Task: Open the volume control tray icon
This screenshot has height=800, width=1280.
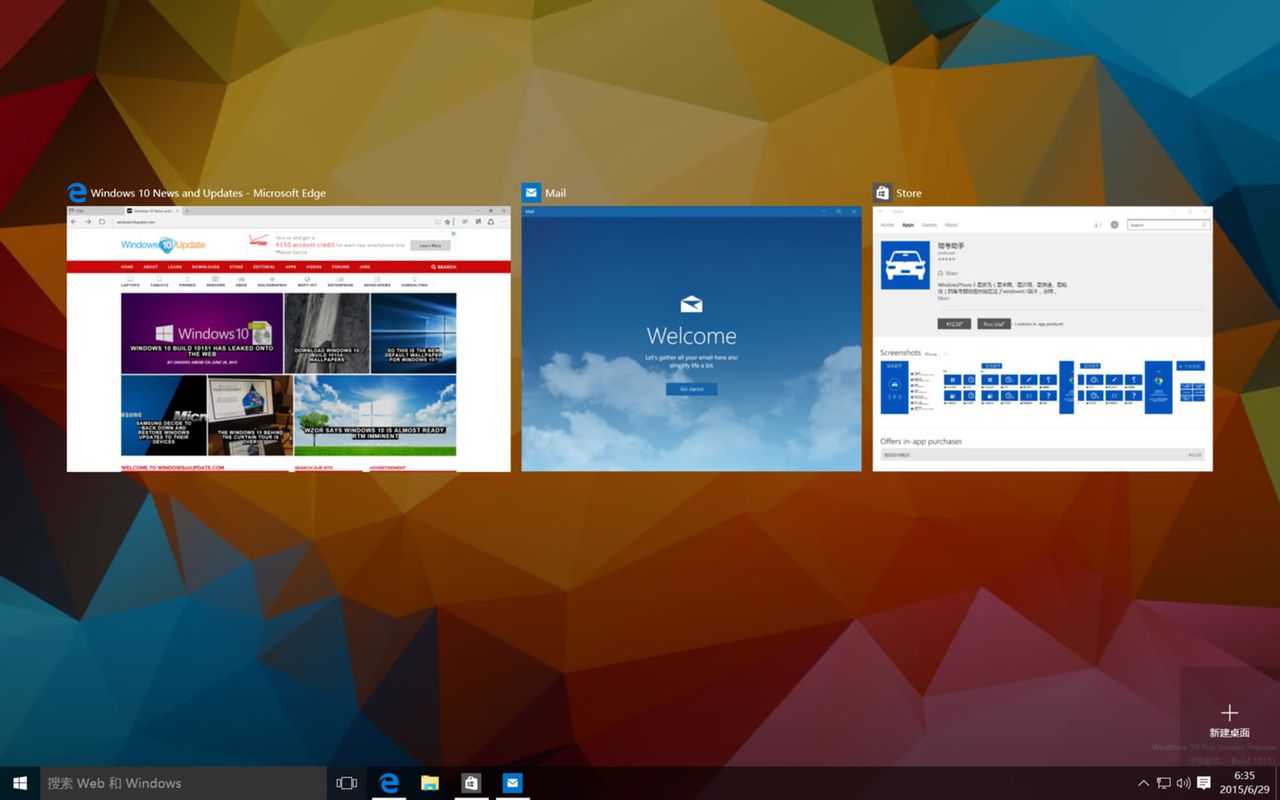Action: (1184, 783)
